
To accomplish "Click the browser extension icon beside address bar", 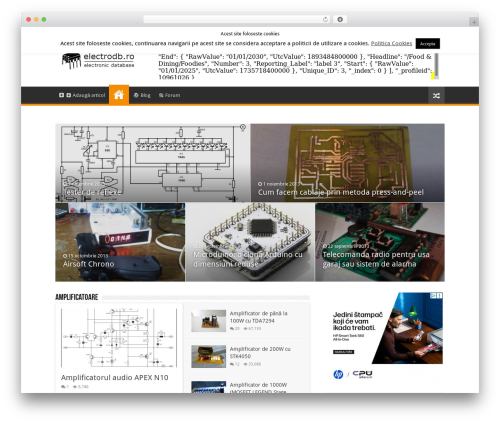I will (340, 20).
